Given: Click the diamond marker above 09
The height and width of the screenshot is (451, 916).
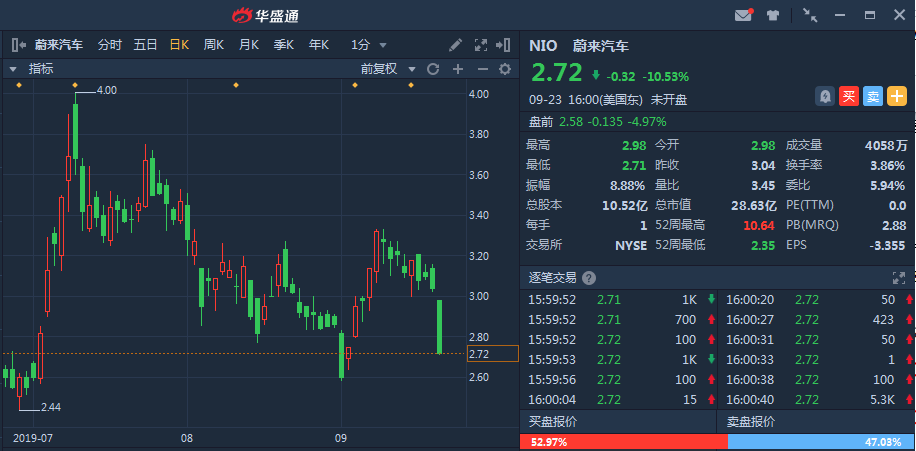Looking at the screenshot, I should tap(355, 85).
